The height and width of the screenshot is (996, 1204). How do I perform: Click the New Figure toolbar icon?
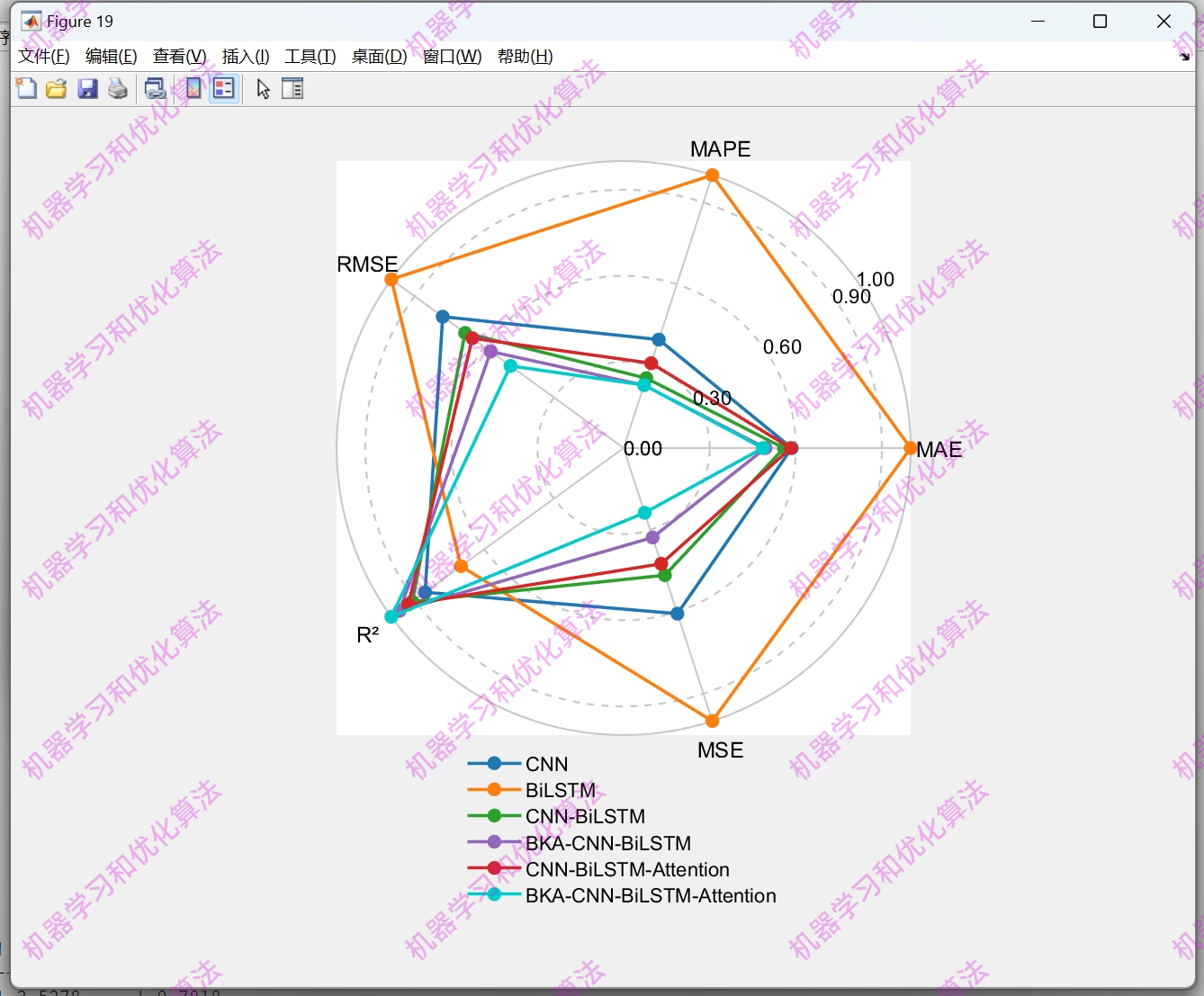[x=27, y=88]
